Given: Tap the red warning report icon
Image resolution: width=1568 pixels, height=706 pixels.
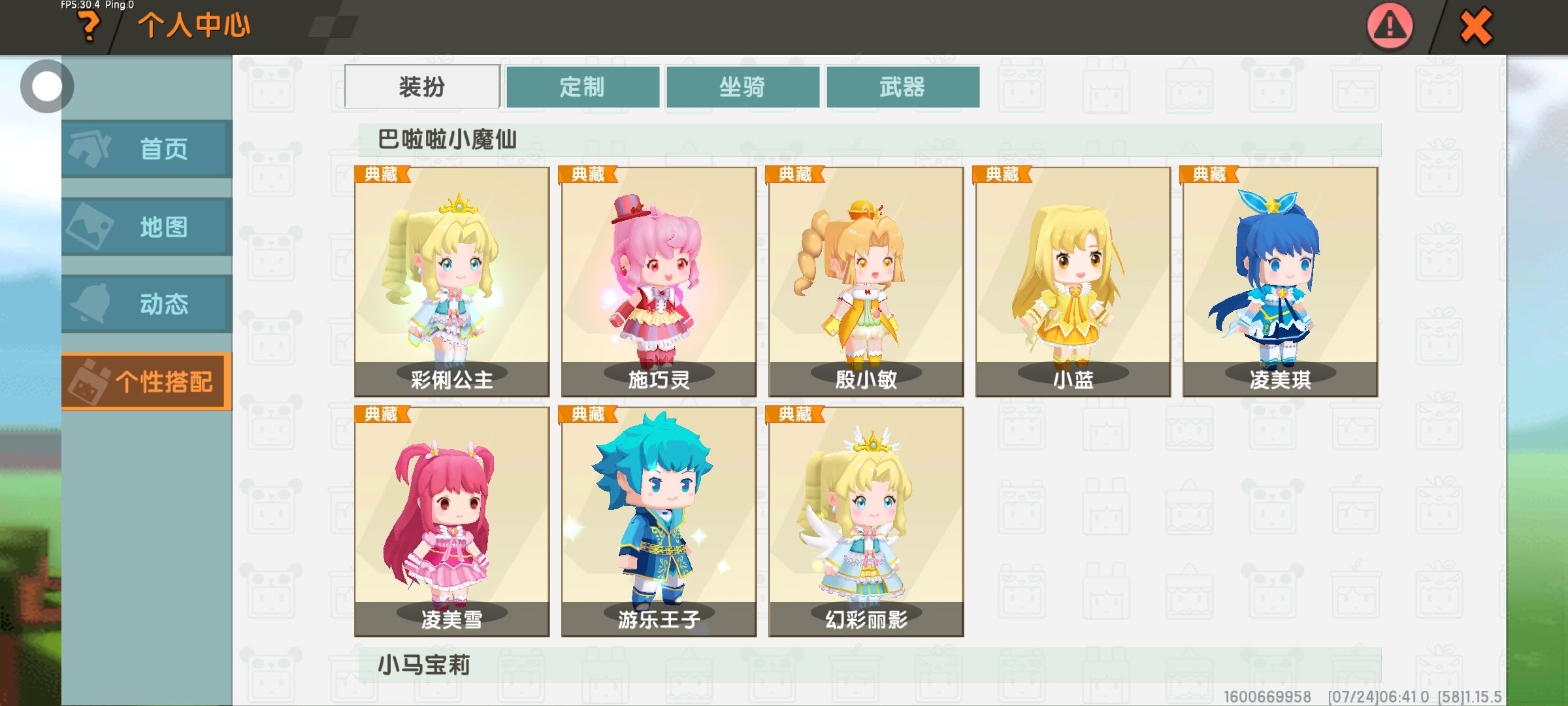Looking at the screenshot, I should (1390, 27).
